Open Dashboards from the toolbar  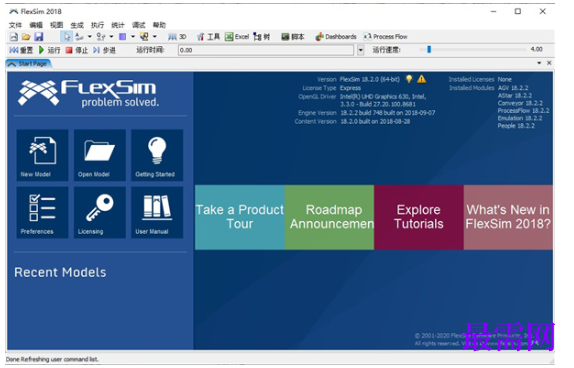click(x=336, y=37)
